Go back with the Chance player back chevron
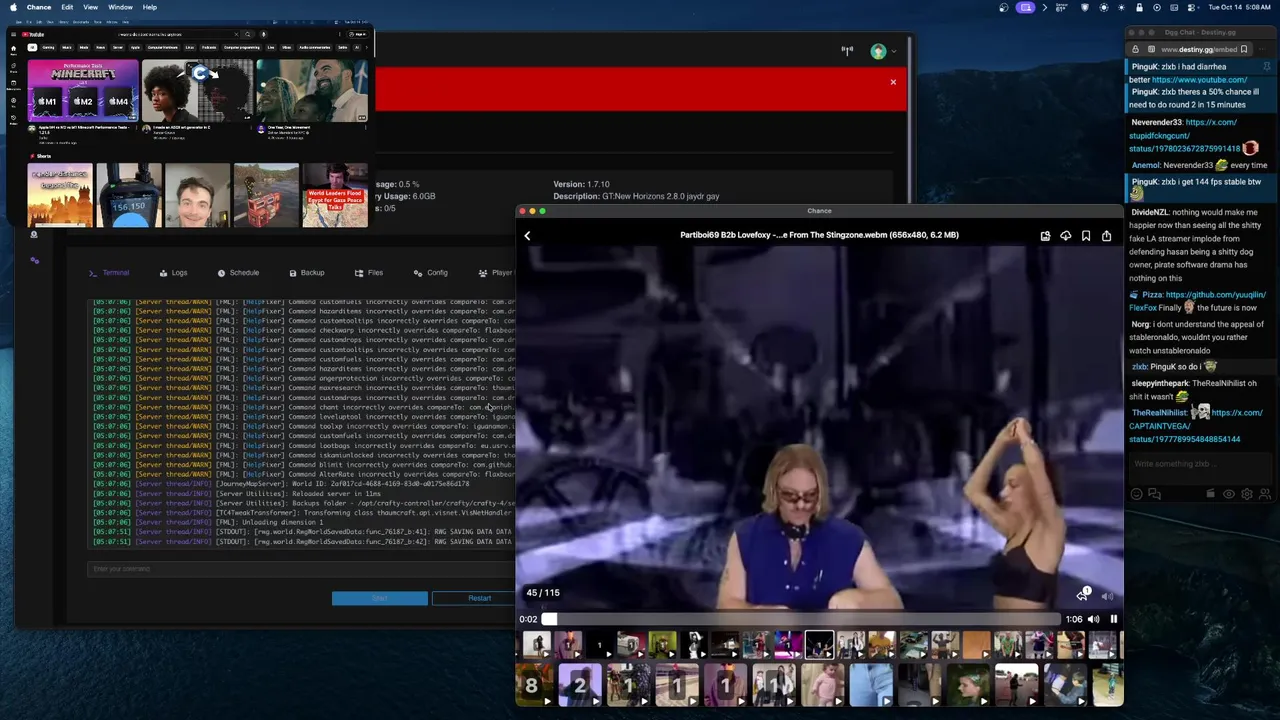 point(527,236)
